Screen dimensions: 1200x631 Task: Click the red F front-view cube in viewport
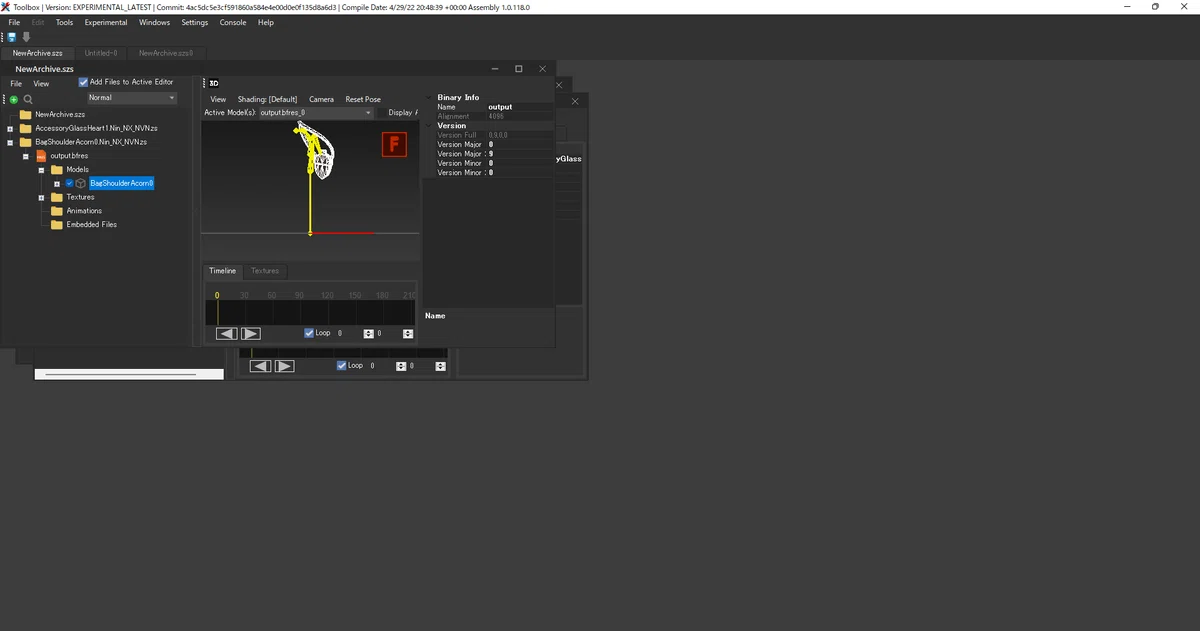point(395,145)
